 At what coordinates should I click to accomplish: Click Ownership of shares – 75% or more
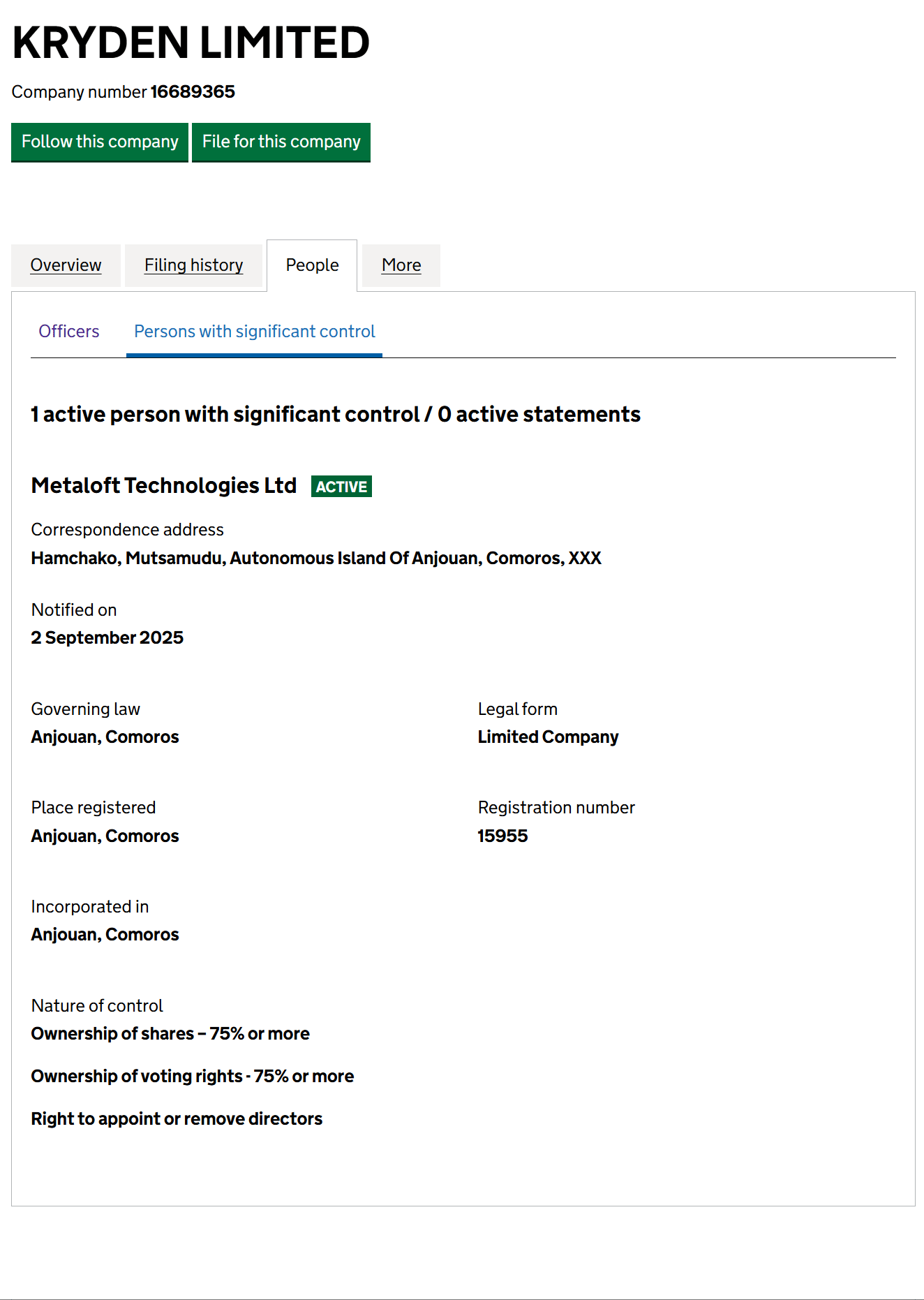170,1034
